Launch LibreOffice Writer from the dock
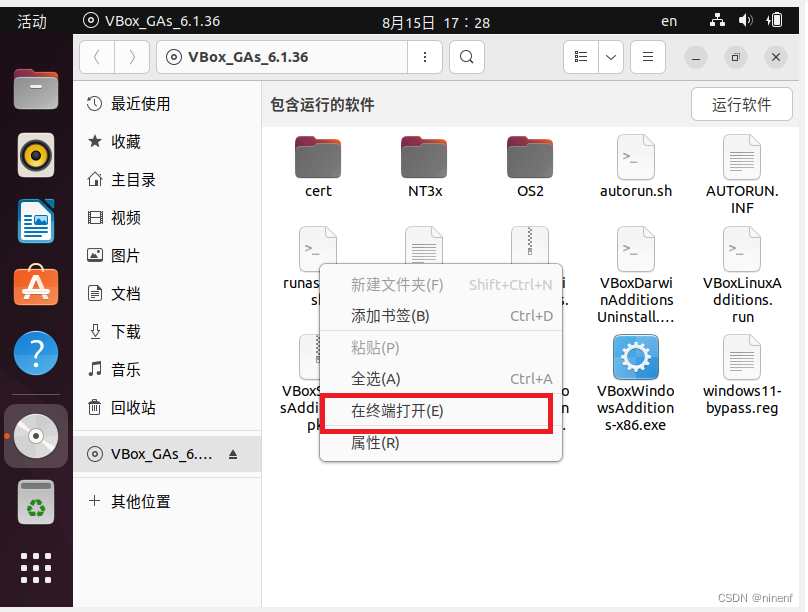This screenshot has height=612, width=808. tap(36, 221)
